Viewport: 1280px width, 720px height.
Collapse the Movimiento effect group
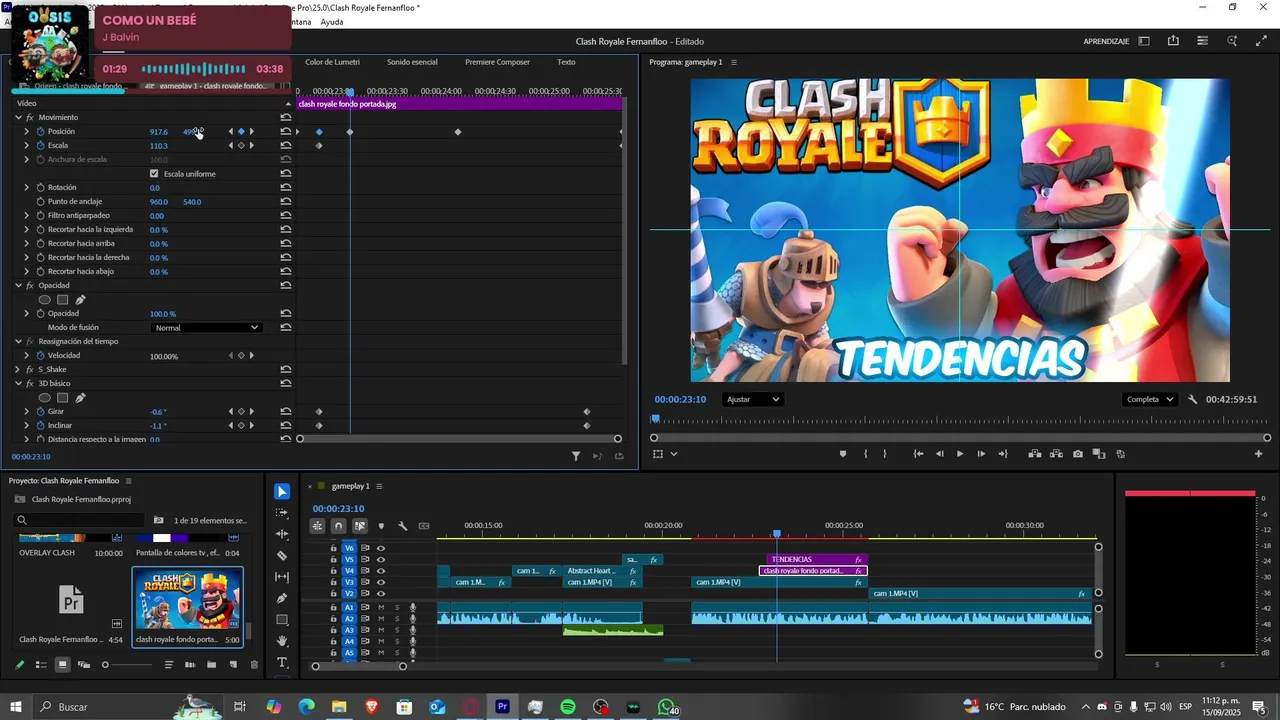(x=18, y=118)
